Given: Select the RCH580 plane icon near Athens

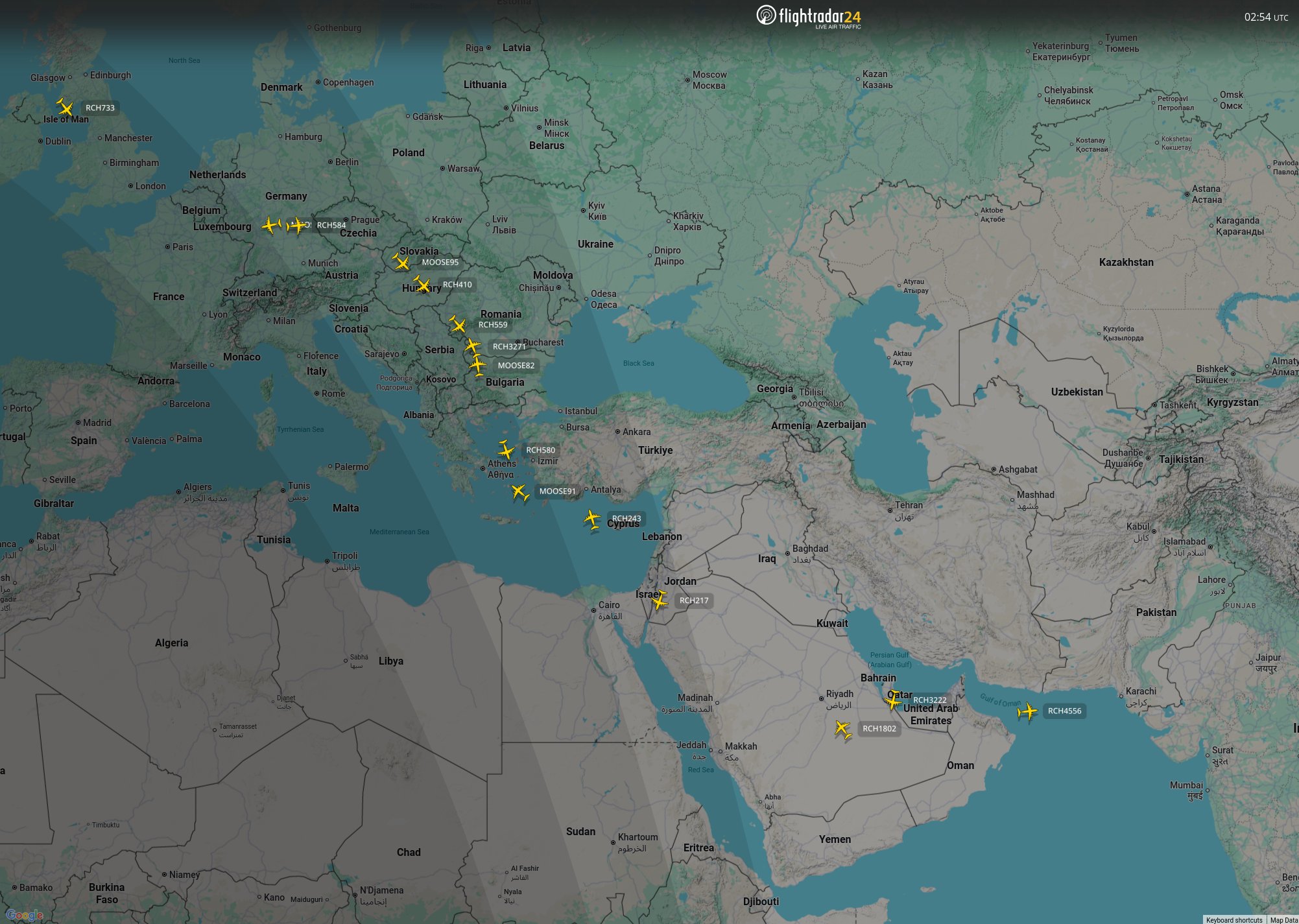Looking at the screenshot, I should [506, 449].
